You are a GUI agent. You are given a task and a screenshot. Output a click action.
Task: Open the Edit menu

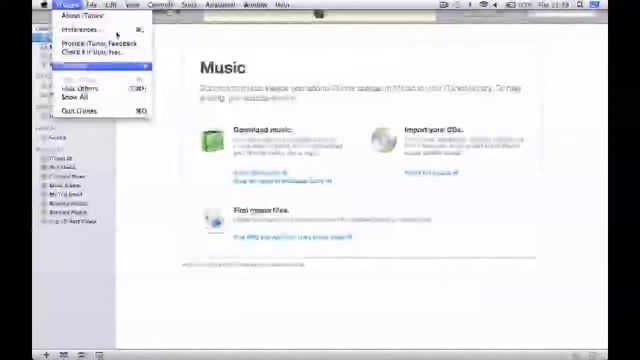pyautogui.click(x=111, y=5)
